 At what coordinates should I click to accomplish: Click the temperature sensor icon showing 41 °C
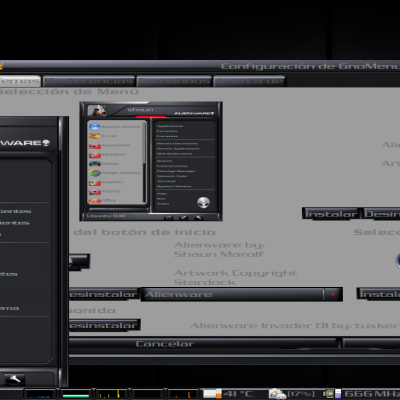tap(212, 394)
